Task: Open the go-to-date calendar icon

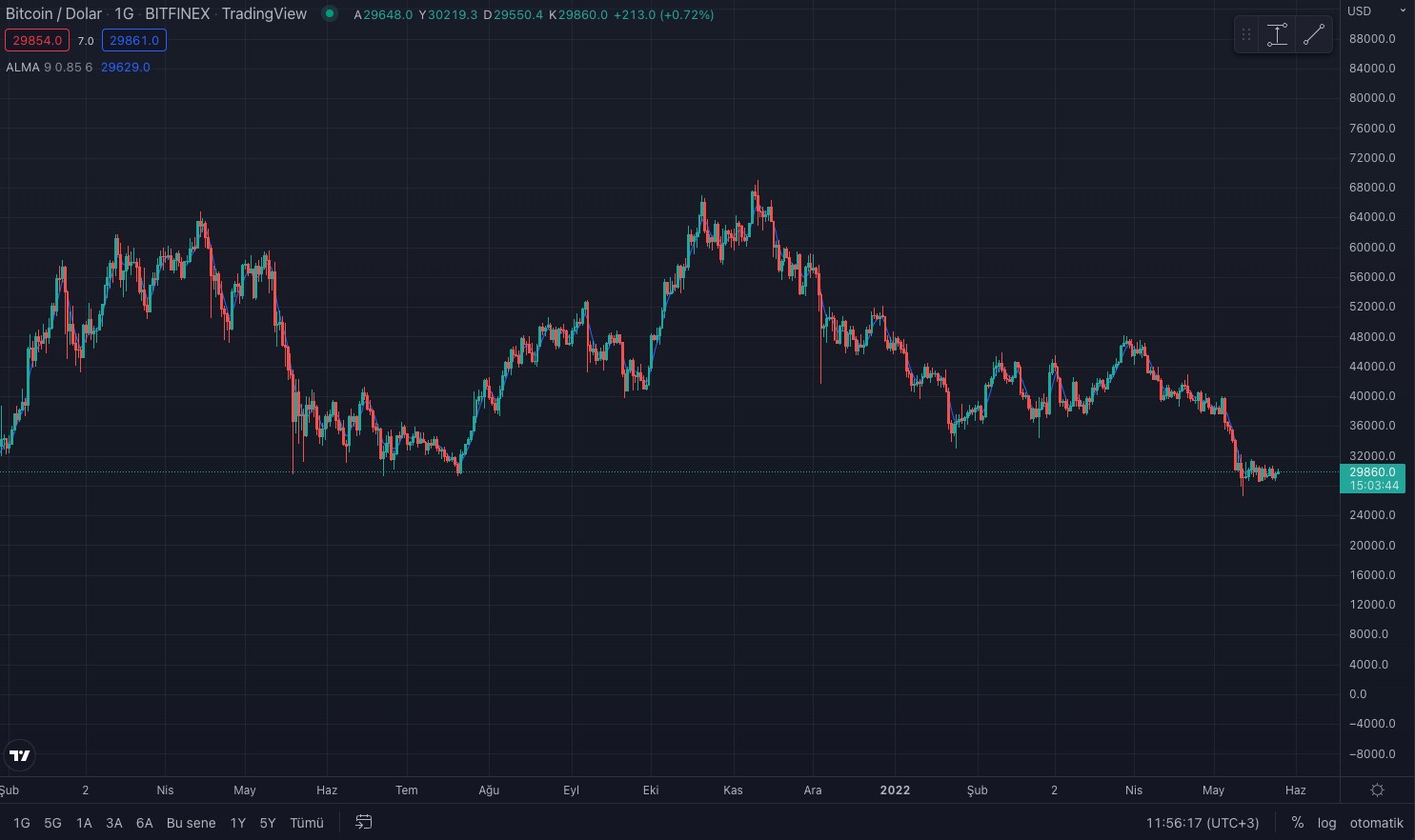Action: [364, 822]
